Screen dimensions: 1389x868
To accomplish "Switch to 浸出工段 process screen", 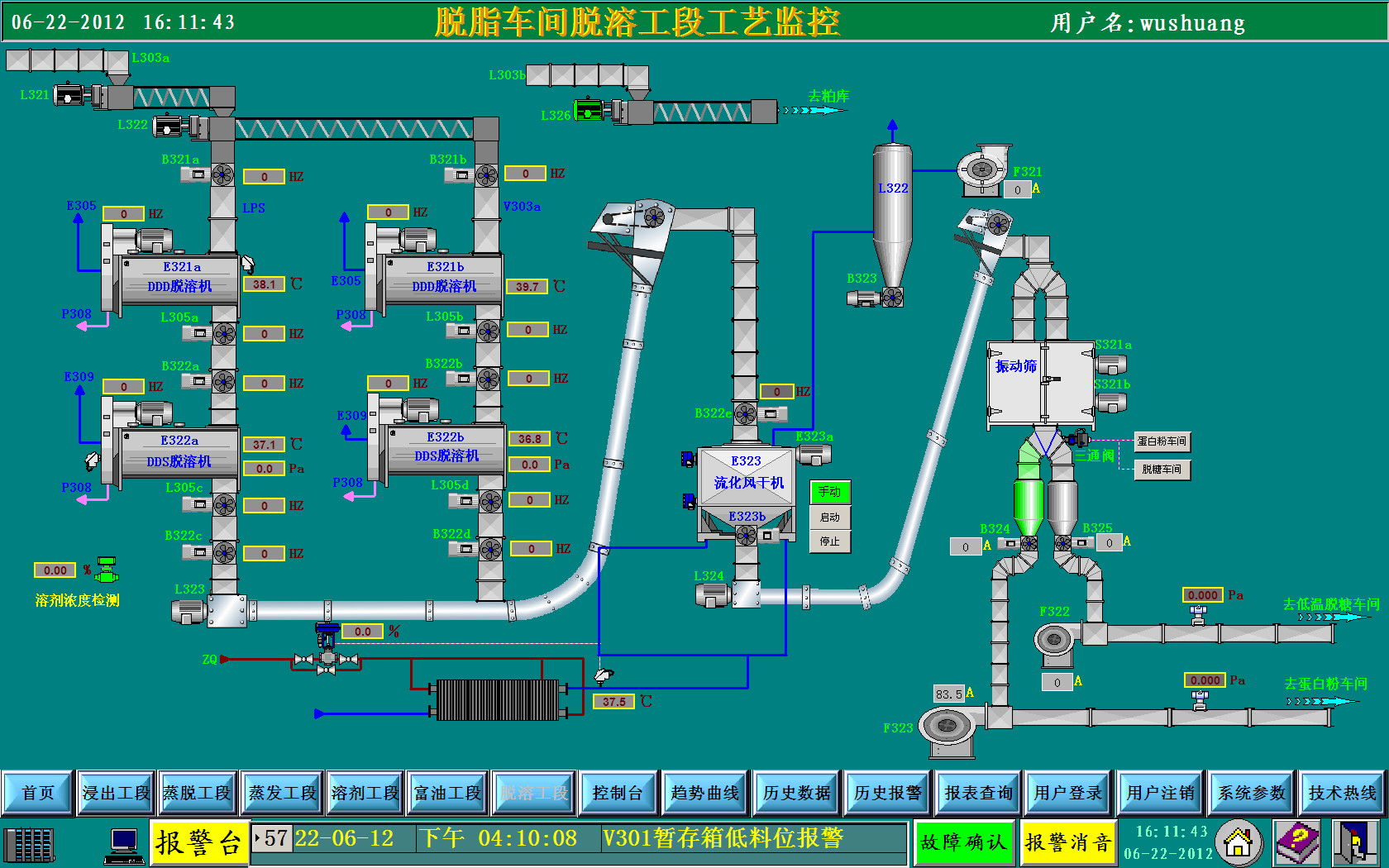I will (116, 793).
